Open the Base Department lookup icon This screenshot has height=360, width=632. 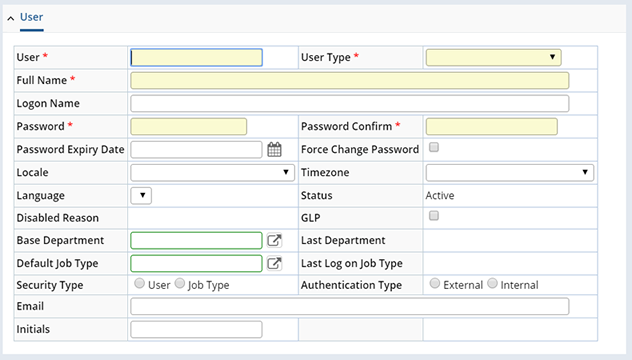(274, 241)
